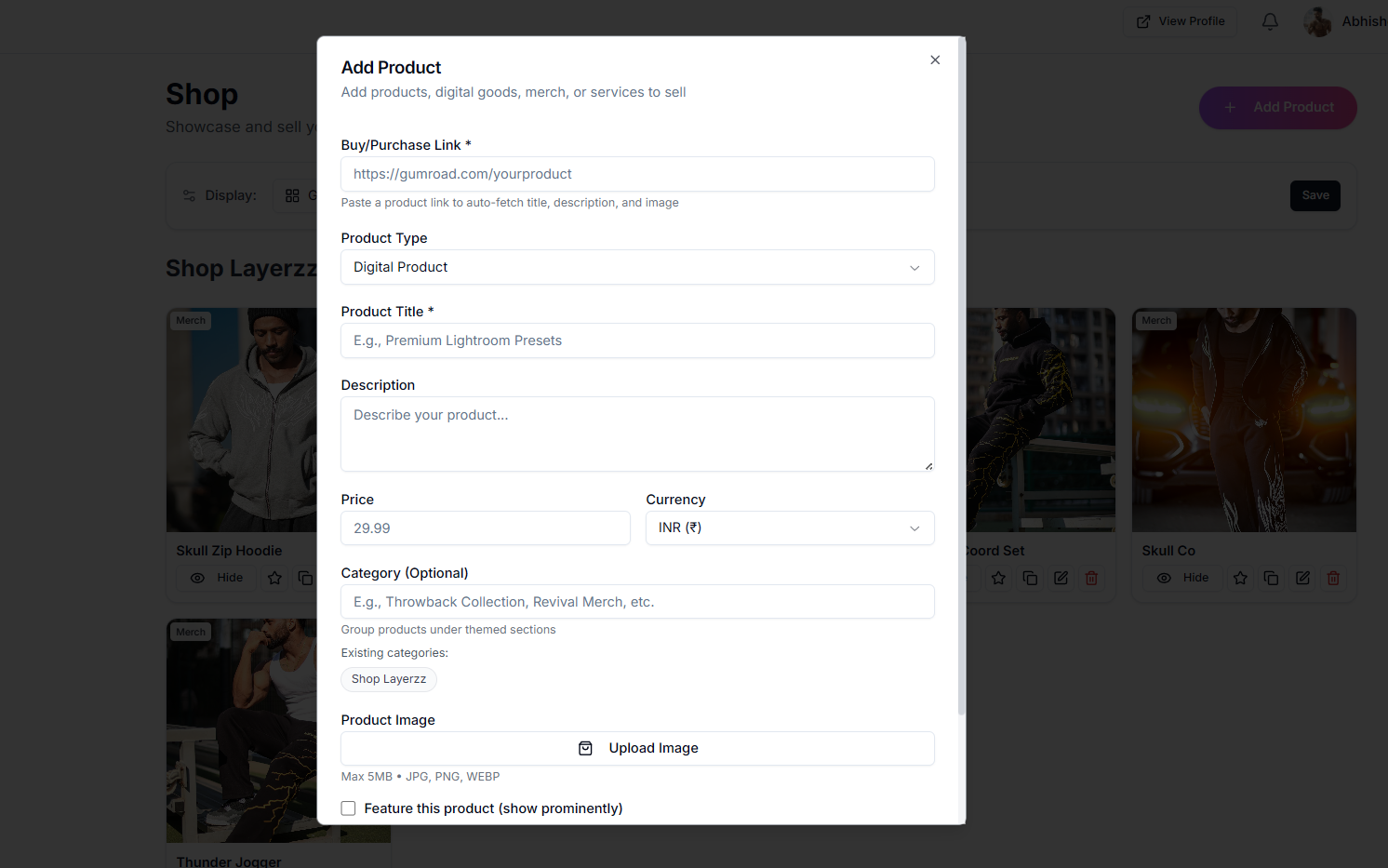1388x868 pixels.
Task: Open the Abhish user profile menu
Action: point(1345,21)
